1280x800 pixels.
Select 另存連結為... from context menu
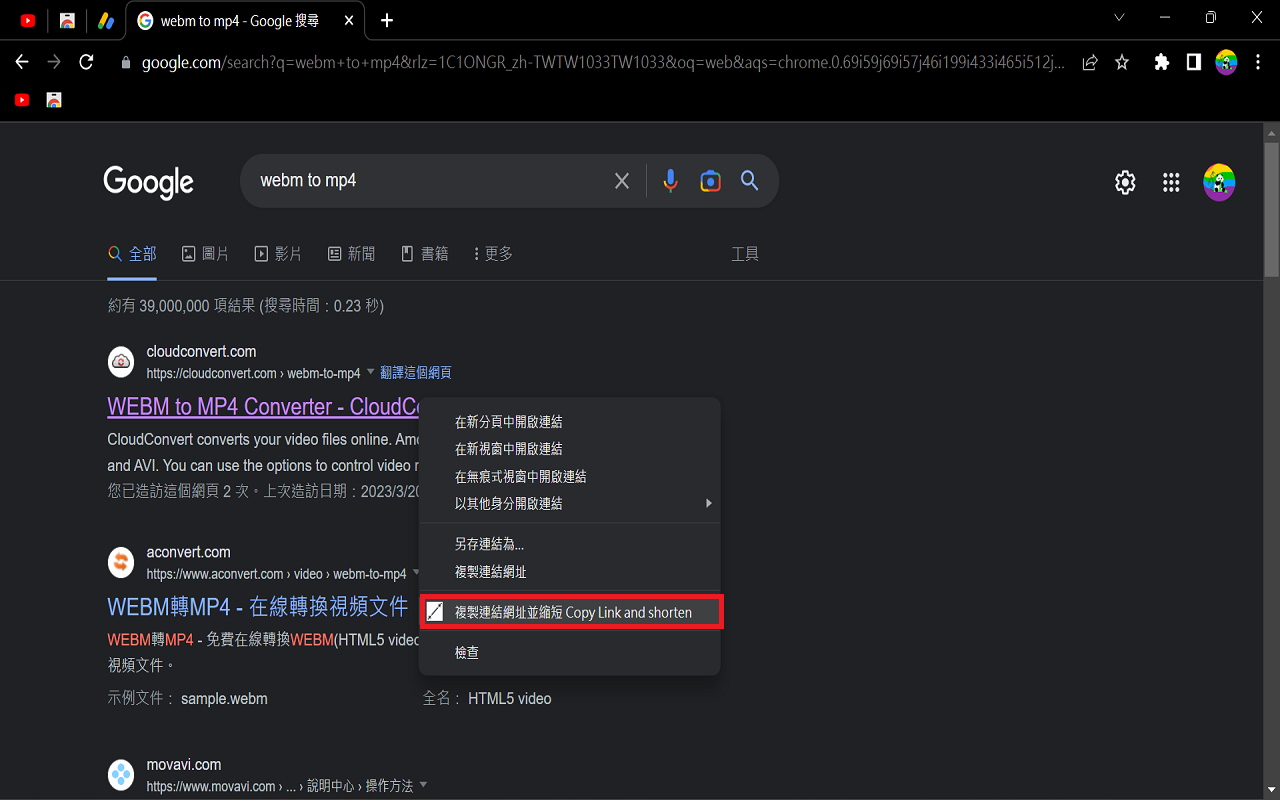coord(569,544)
